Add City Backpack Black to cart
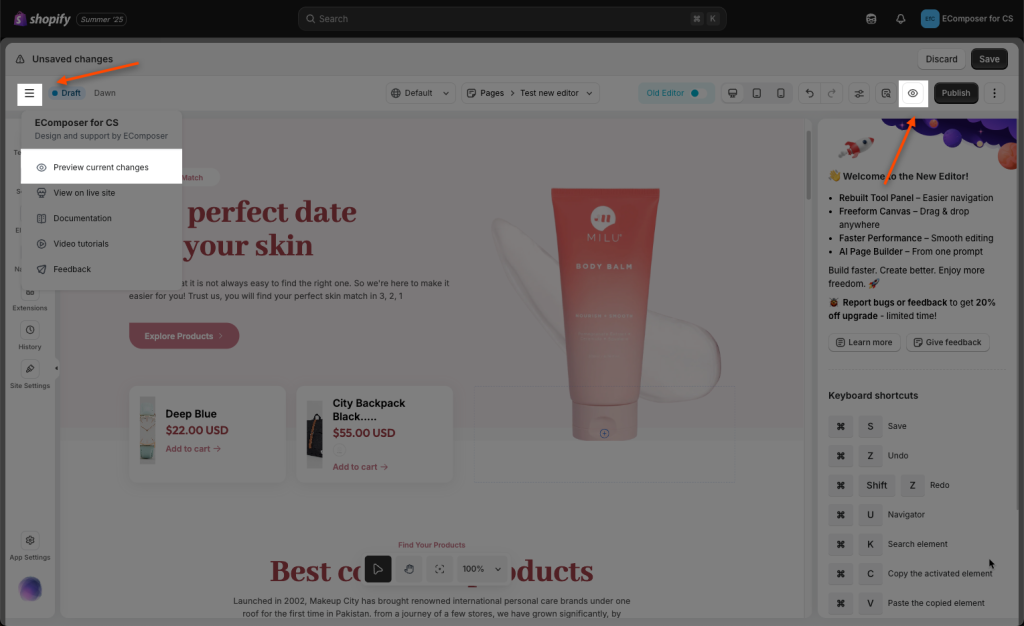 pos(360,467)
